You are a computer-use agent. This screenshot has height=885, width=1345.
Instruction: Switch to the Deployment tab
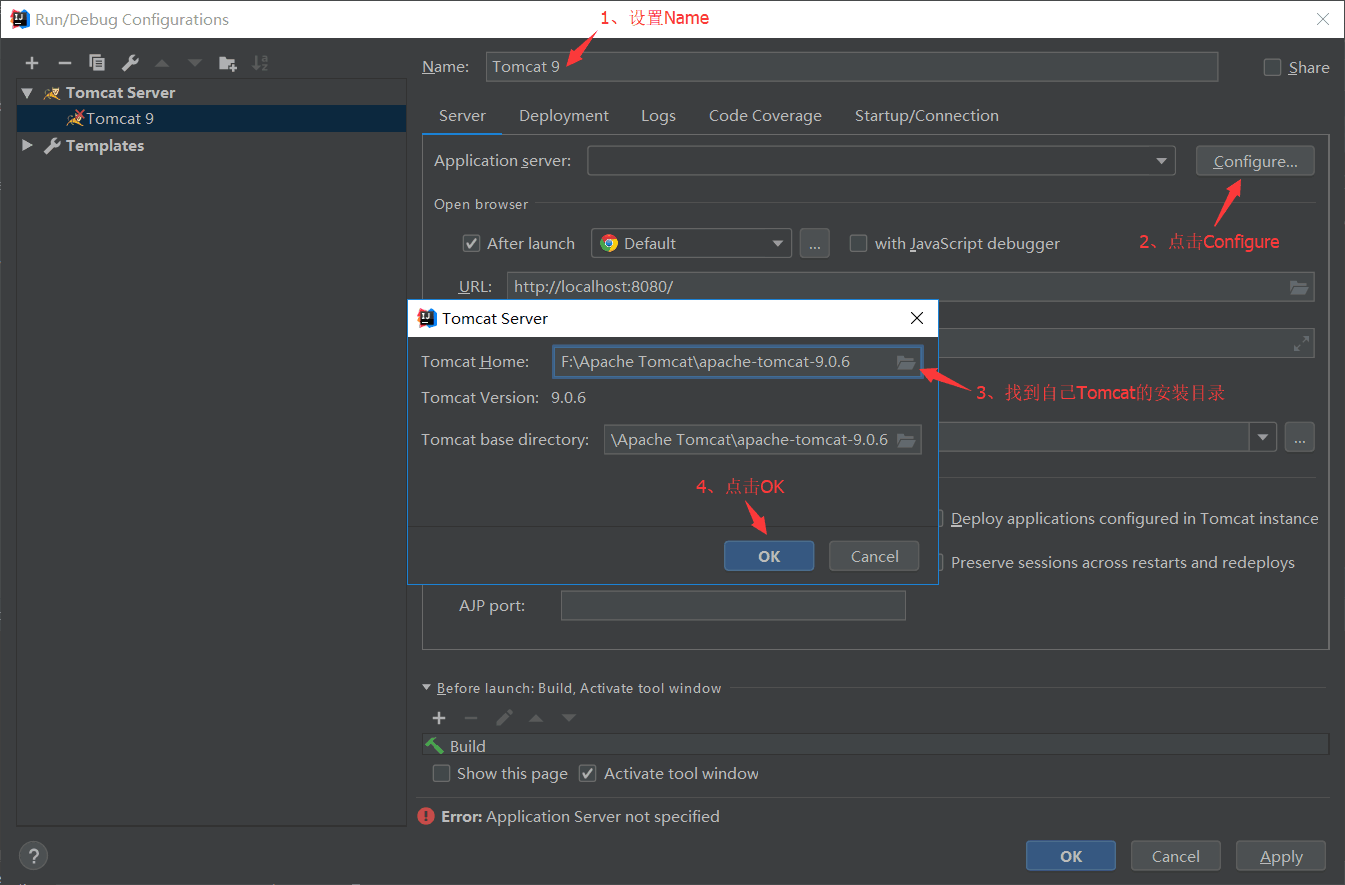coord(563,115)
